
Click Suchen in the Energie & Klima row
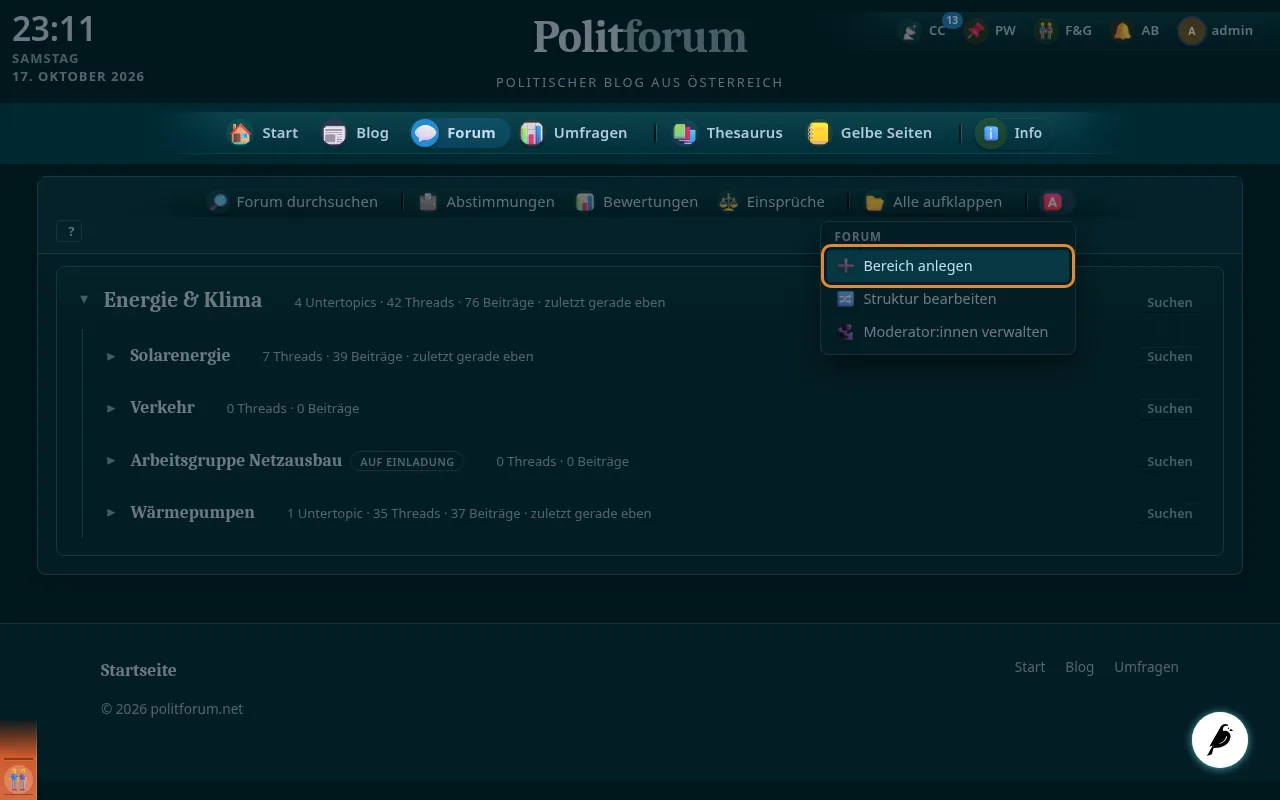[1169, 302]
